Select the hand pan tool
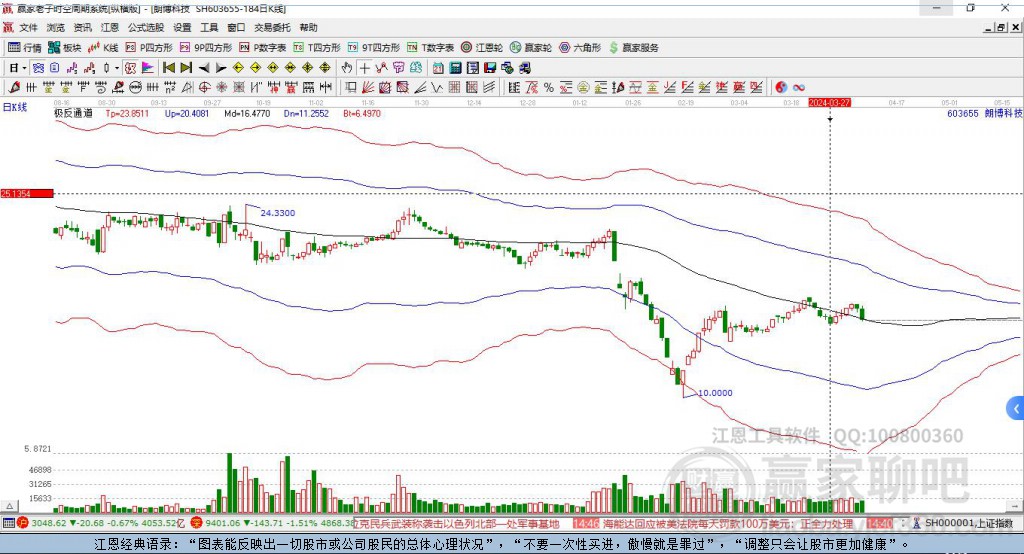This screenshot has width=1024, height=554. point(347,68)
